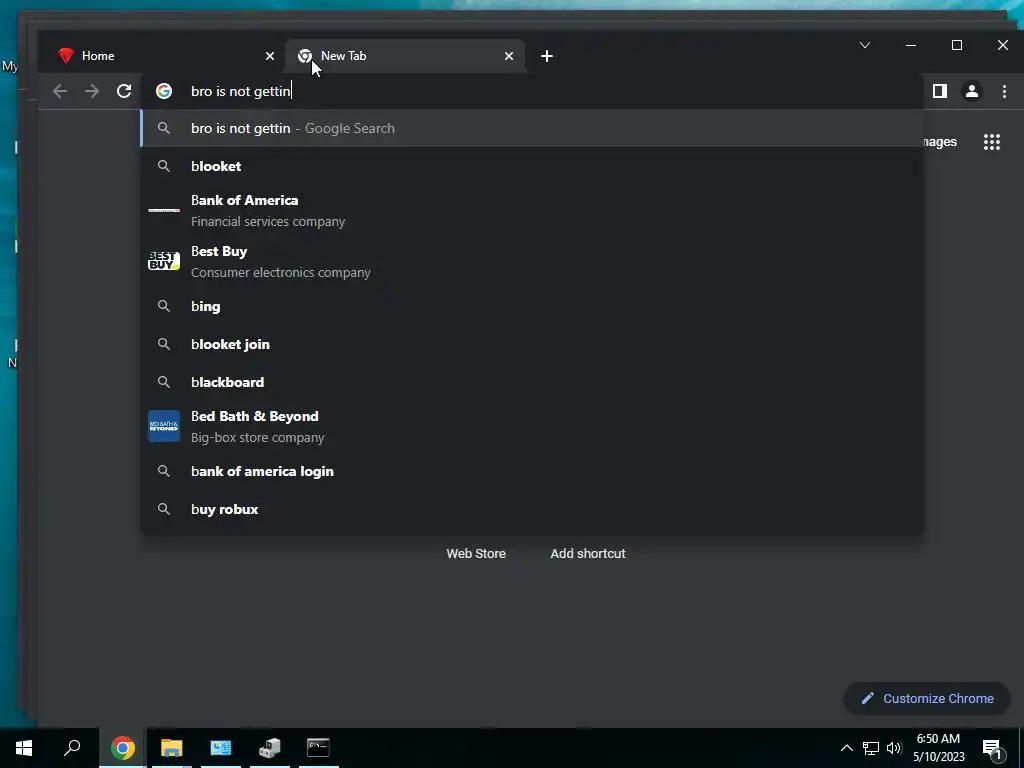The image size is (1024, 768).
Task: Click the back navigation arrow
Action: click(x=59, y=91)
